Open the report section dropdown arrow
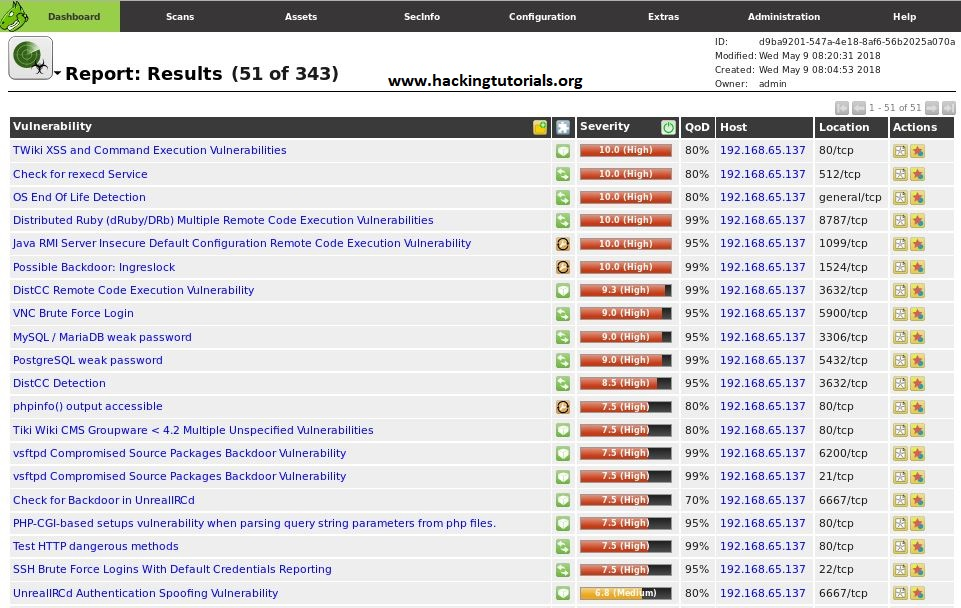The height and width of the screenshot is (608, 961). (x=57, y=73)
